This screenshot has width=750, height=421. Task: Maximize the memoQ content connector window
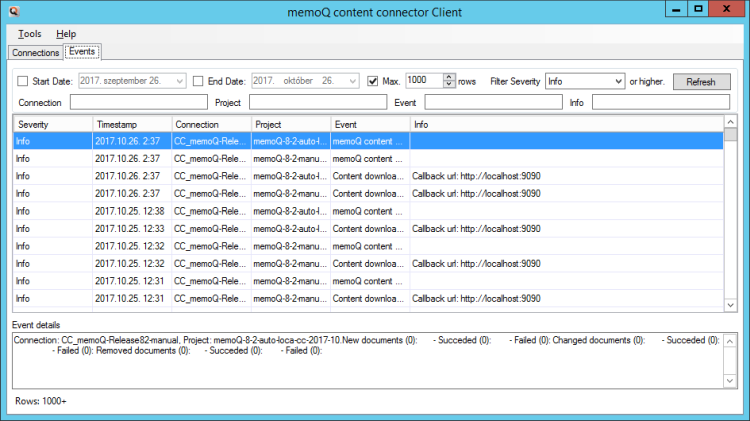click(x=698, y=9)
